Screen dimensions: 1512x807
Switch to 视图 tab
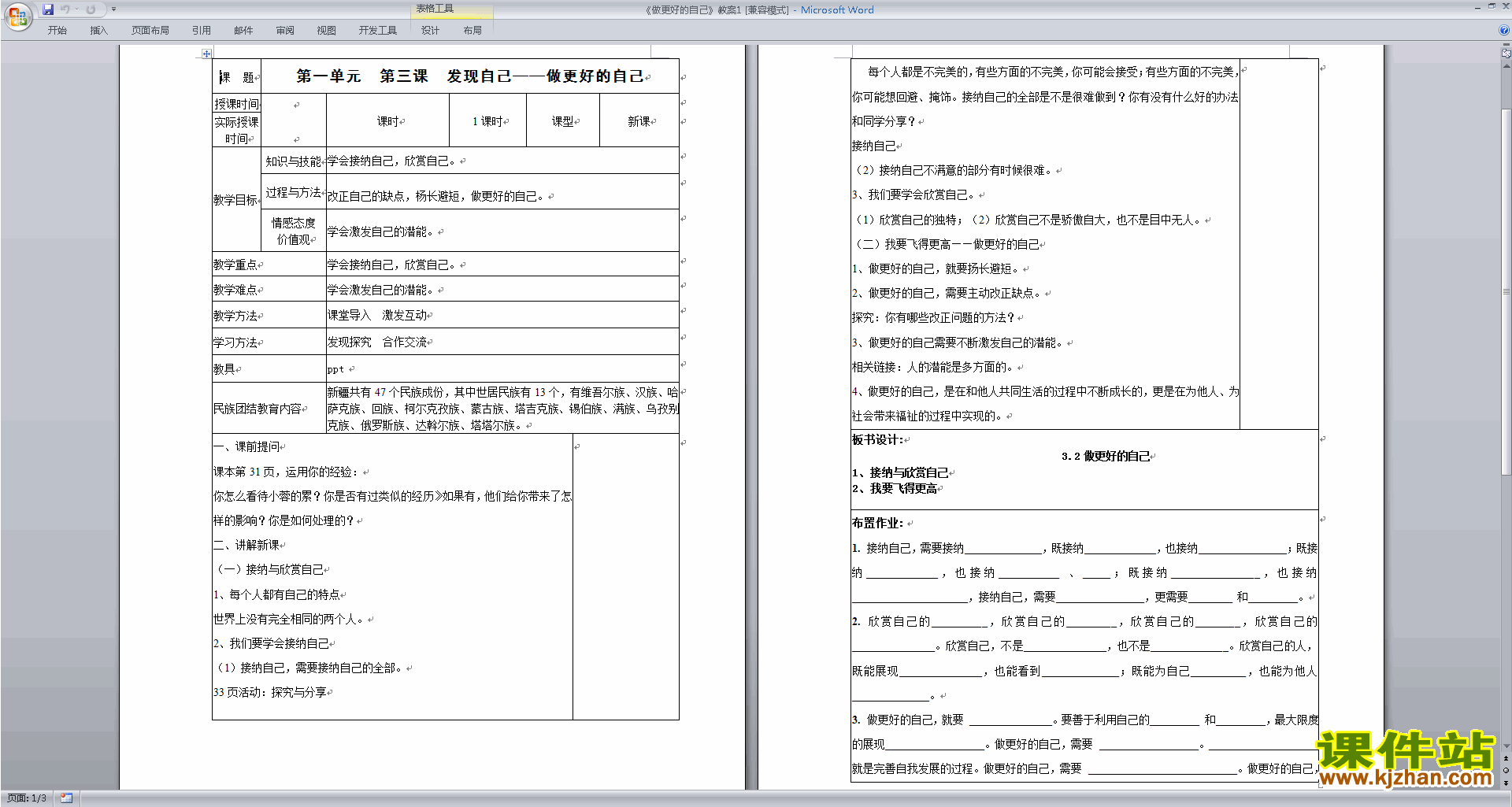click(x=326, y=31)
